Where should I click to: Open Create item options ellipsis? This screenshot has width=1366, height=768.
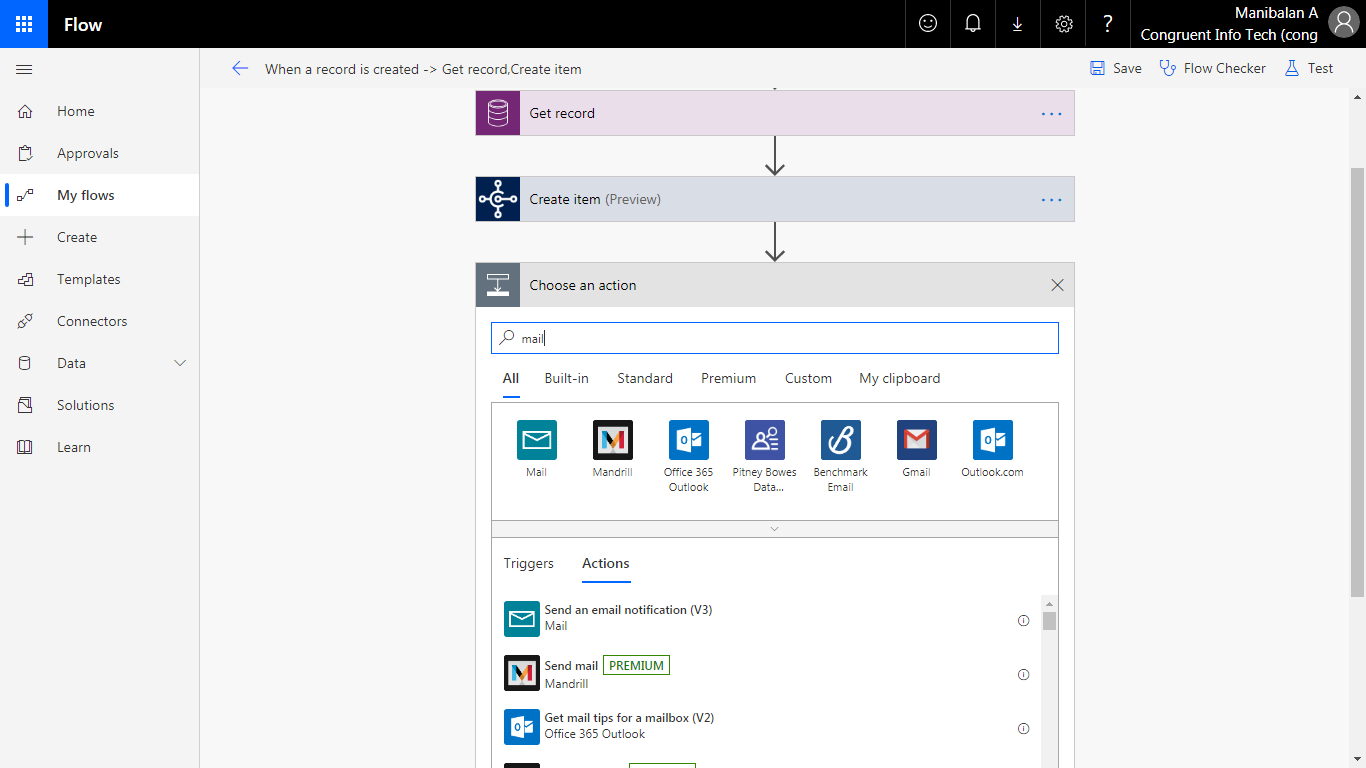coord(1052,200)
